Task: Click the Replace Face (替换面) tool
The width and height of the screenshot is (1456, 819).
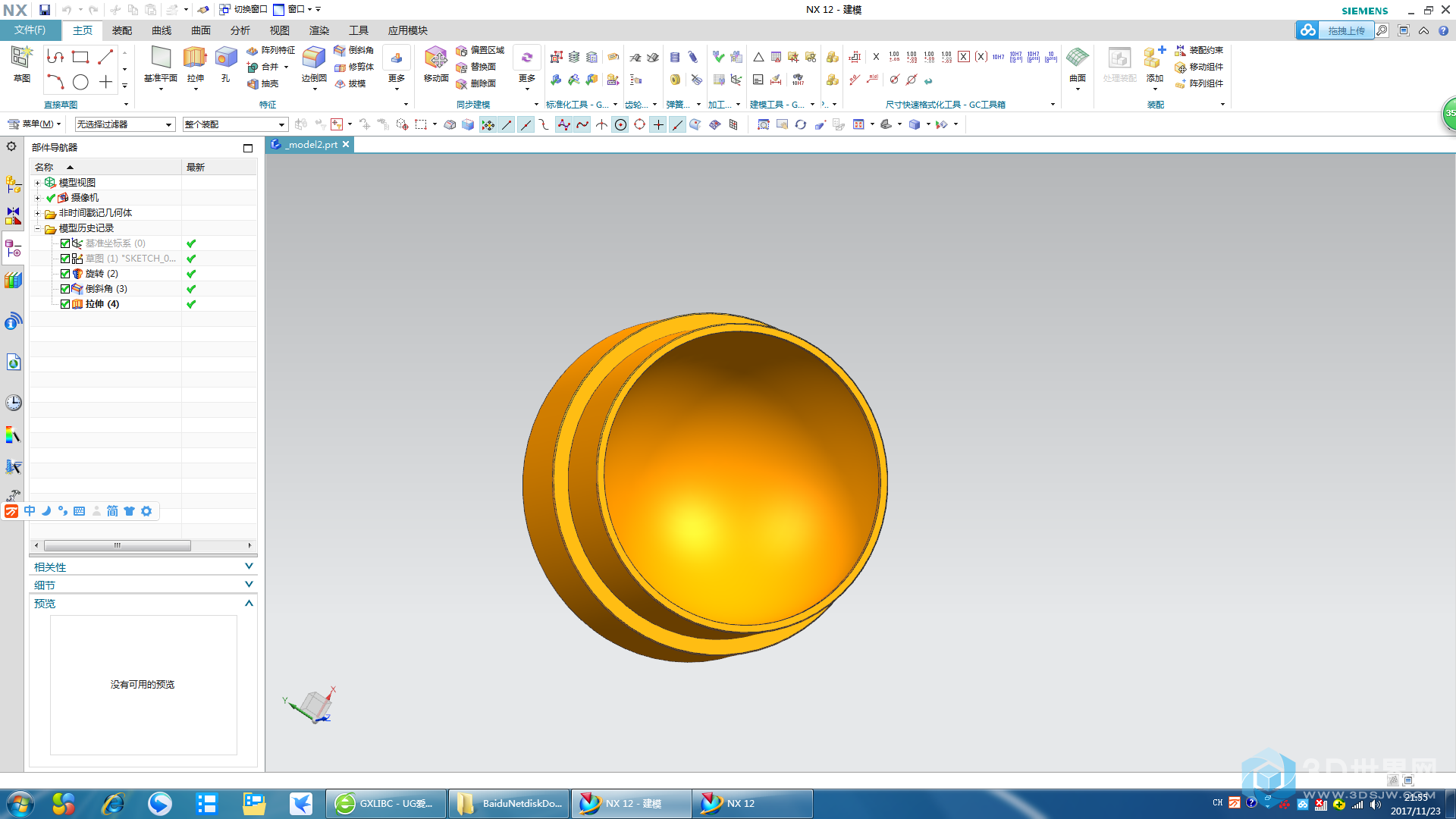Action: tap(475, 67)
